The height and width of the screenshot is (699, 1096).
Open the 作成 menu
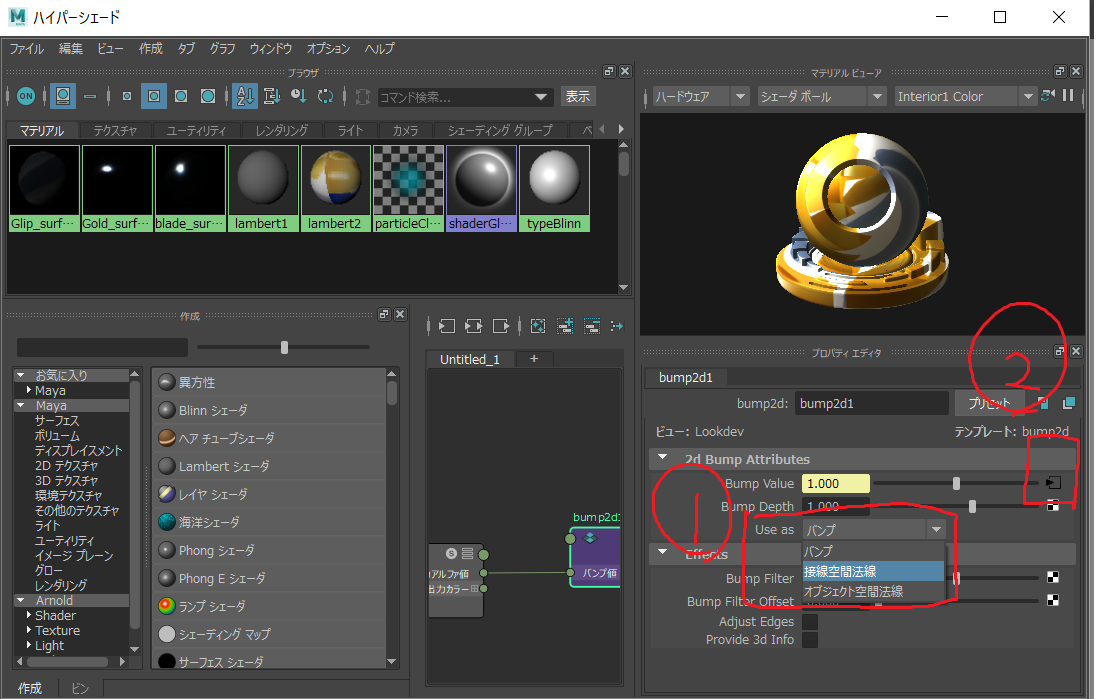(150, 48)
